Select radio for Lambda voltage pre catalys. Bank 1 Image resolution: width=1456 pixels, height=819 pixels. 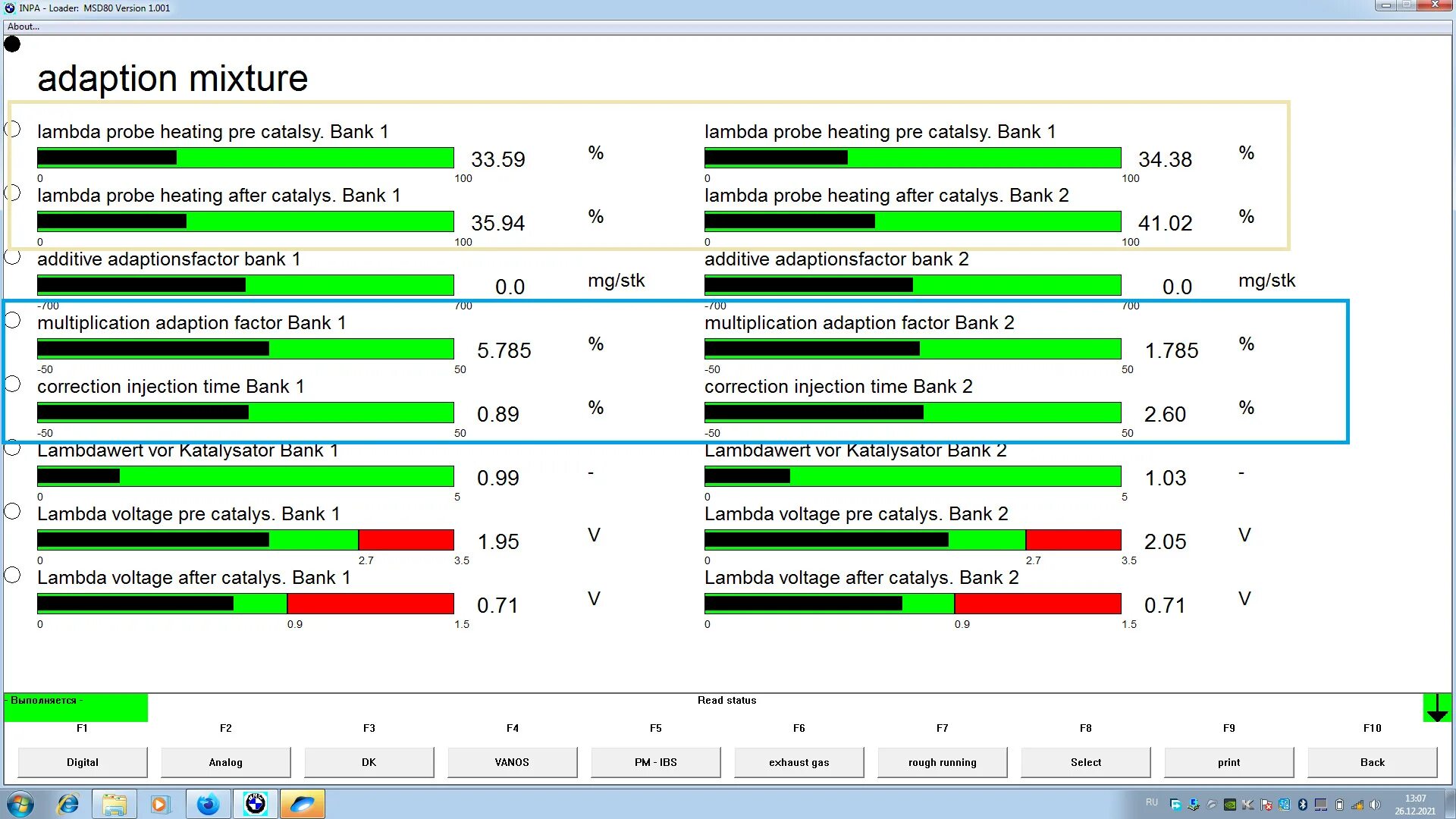[x=13, y=511]
